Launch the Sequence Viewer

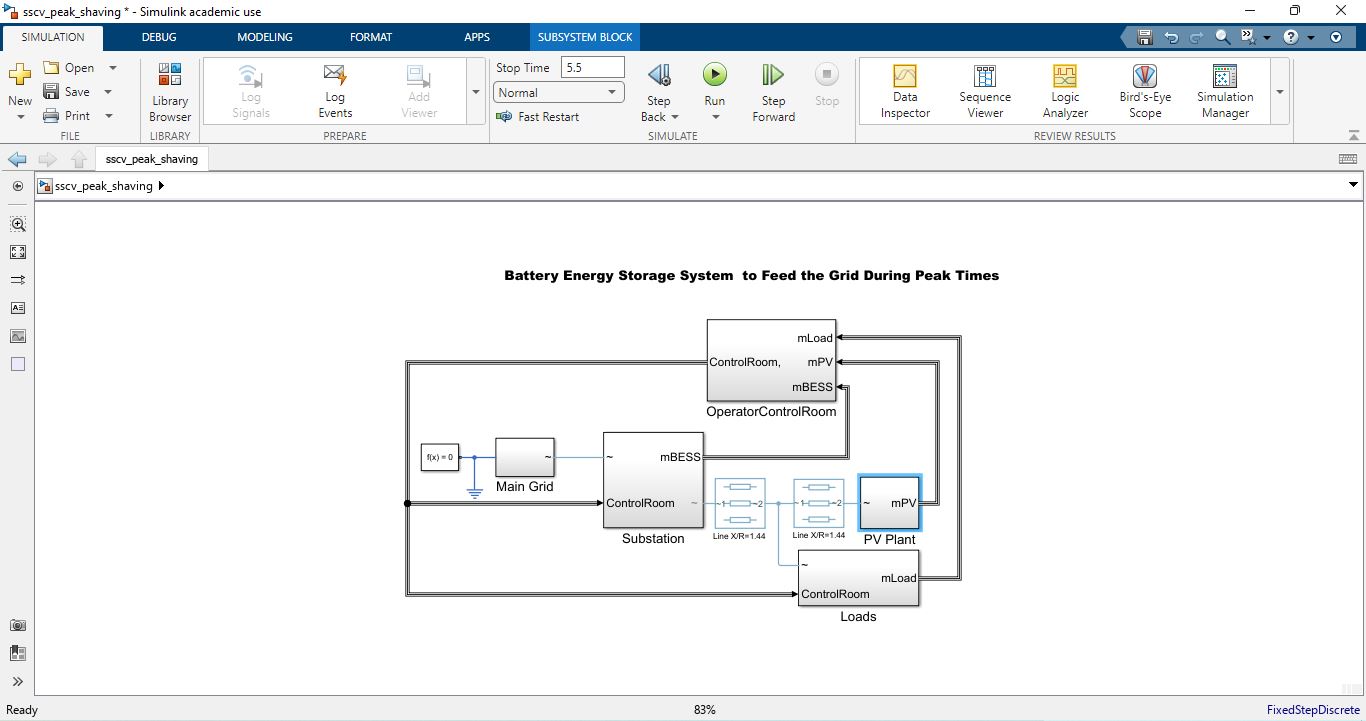pyautogui.click(x=984, y=90)
